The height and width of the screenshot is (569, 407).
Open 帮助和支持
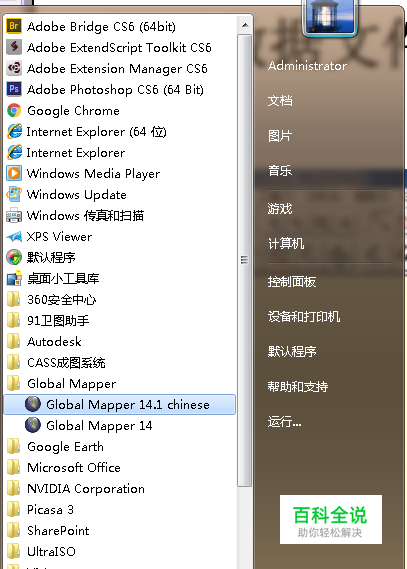pos(298,386)
